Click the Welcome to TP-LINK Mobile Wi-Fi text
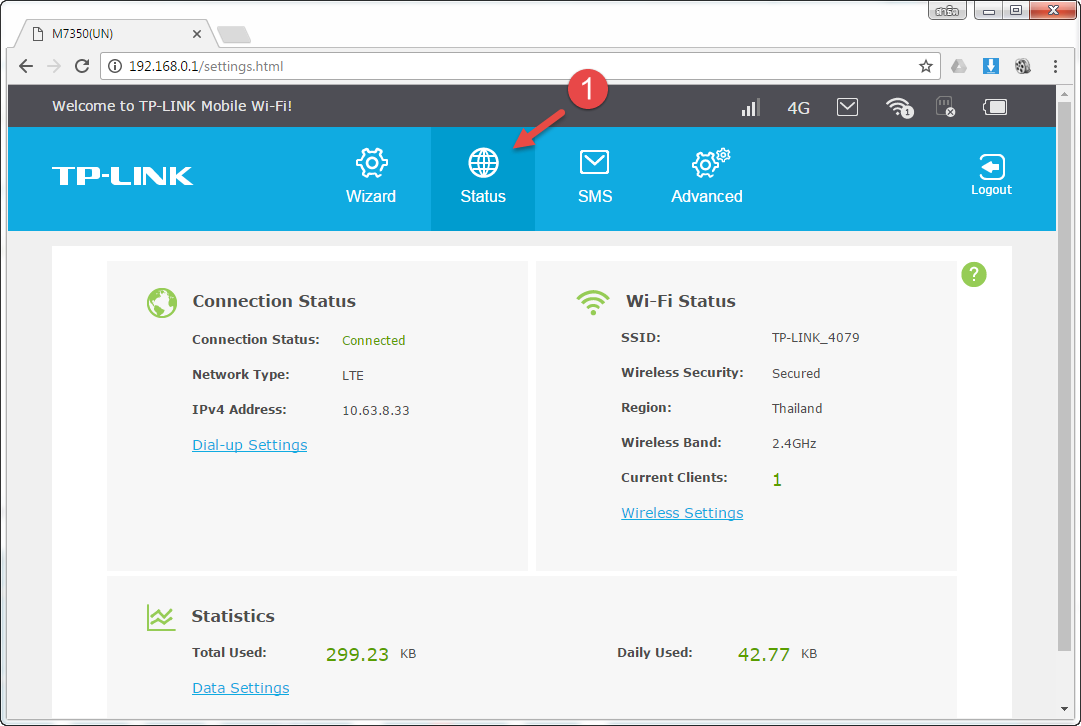Viewport: 1081px width, 726px height. tap(172, 106)
